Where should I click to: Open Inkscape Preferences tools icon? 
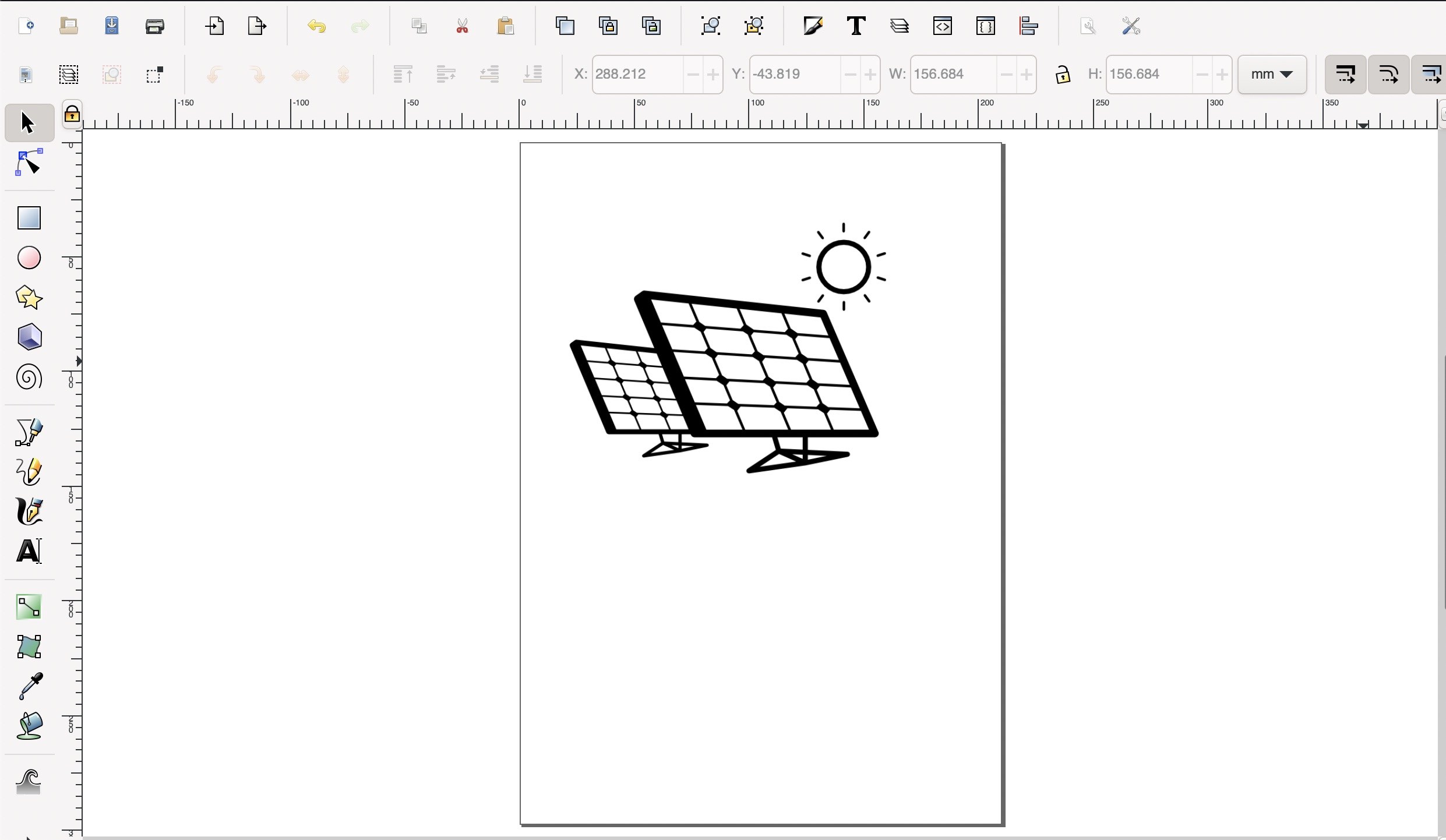1131,26
